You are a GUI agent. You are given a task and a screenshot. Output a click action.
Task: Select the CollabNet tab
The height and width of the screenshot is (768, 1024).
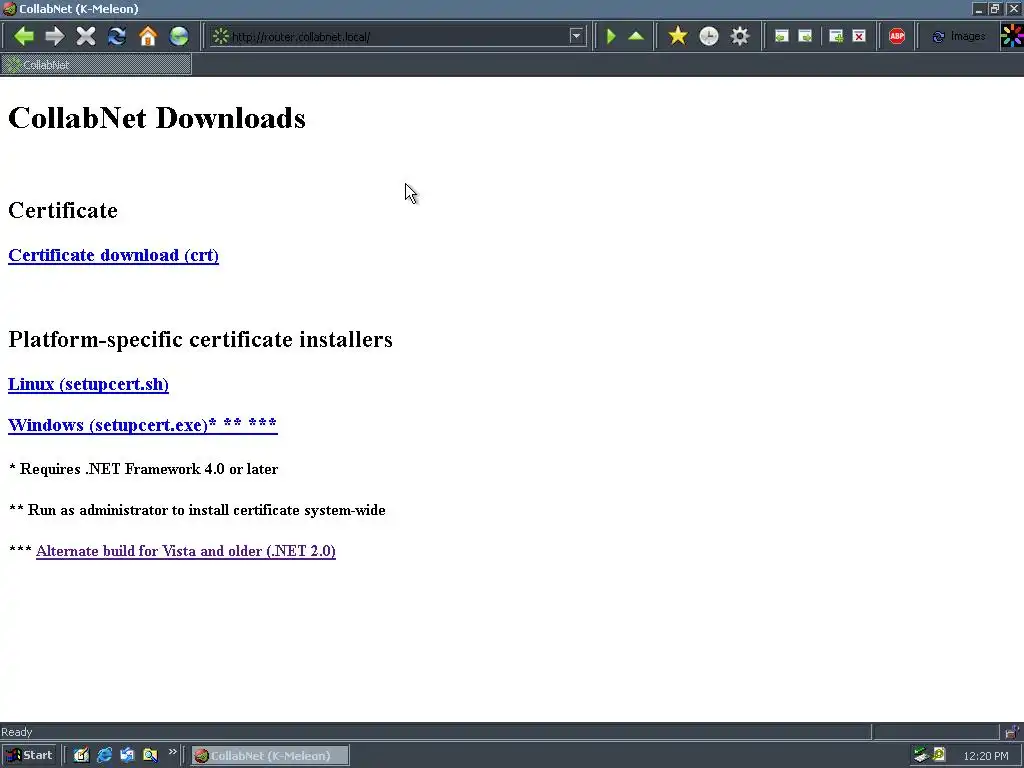[x=96, y=65]
